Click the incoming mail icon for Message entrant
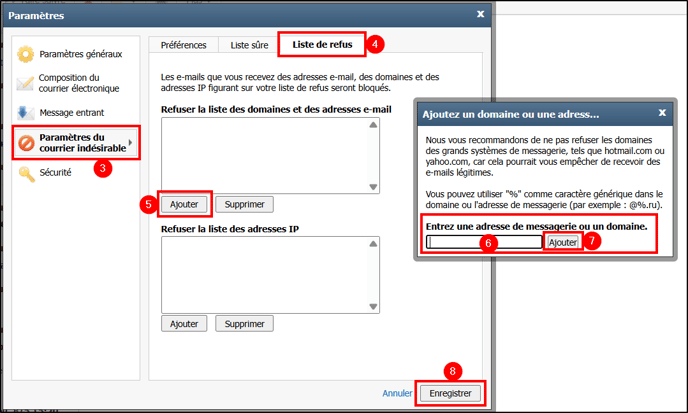The width and height of the screenshot is (688, 413). tap(25, 112)
